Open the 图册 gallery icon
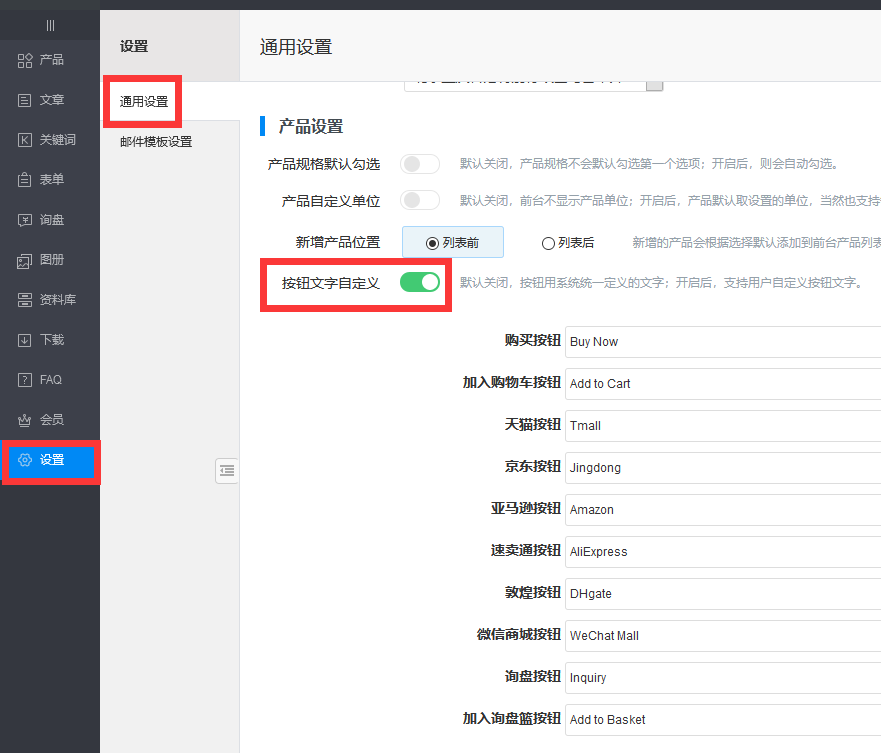This screenshot has width=881, height=753. click(x=25, y=261)
